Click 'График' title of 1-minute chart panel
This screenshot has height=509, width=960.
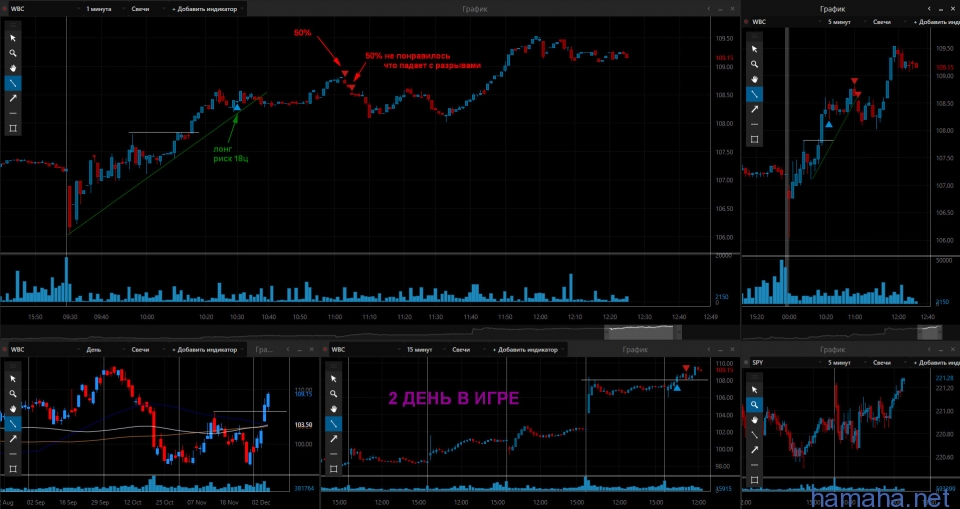(x=476, y=9)
